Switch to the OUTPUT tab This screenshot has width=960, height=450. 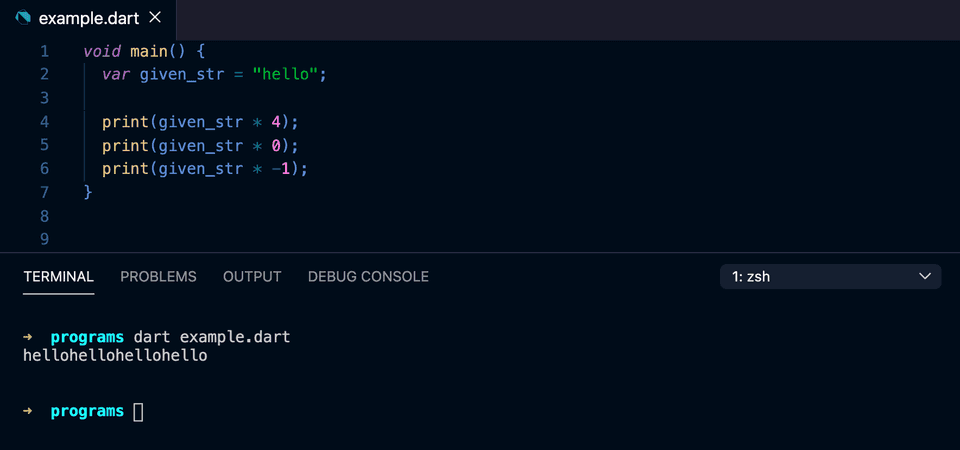(252, 277)
